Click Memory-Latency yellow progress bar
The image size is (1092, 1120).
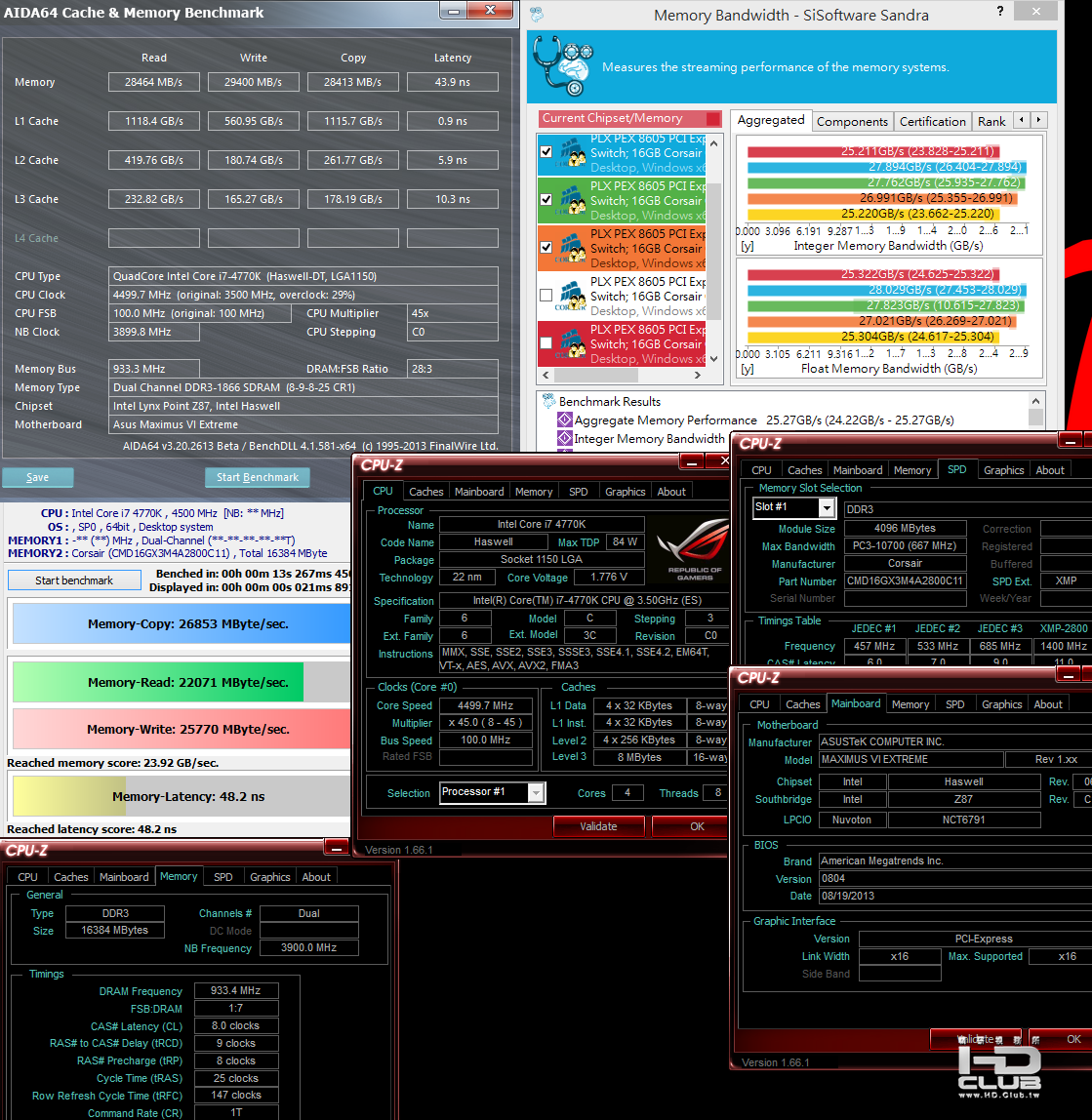(69, 796)
